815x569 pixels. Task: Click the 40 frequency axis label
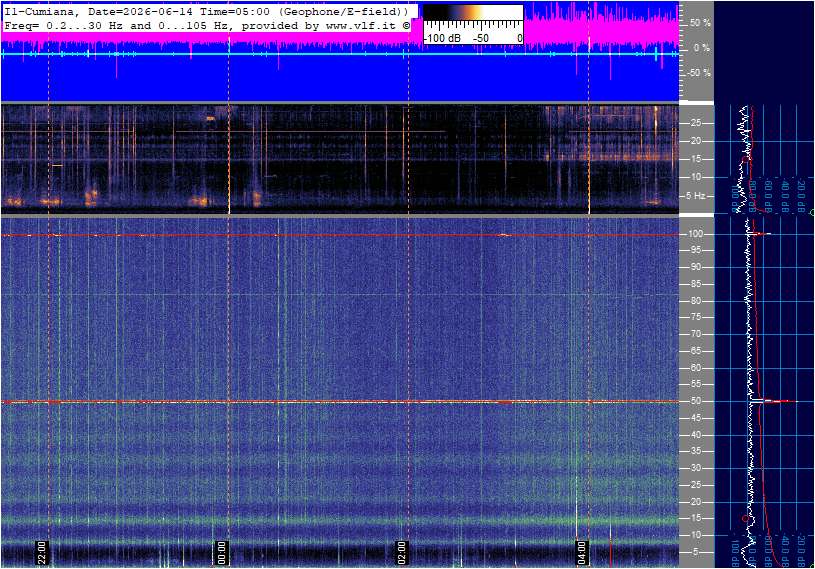click(x=695, y=435)
